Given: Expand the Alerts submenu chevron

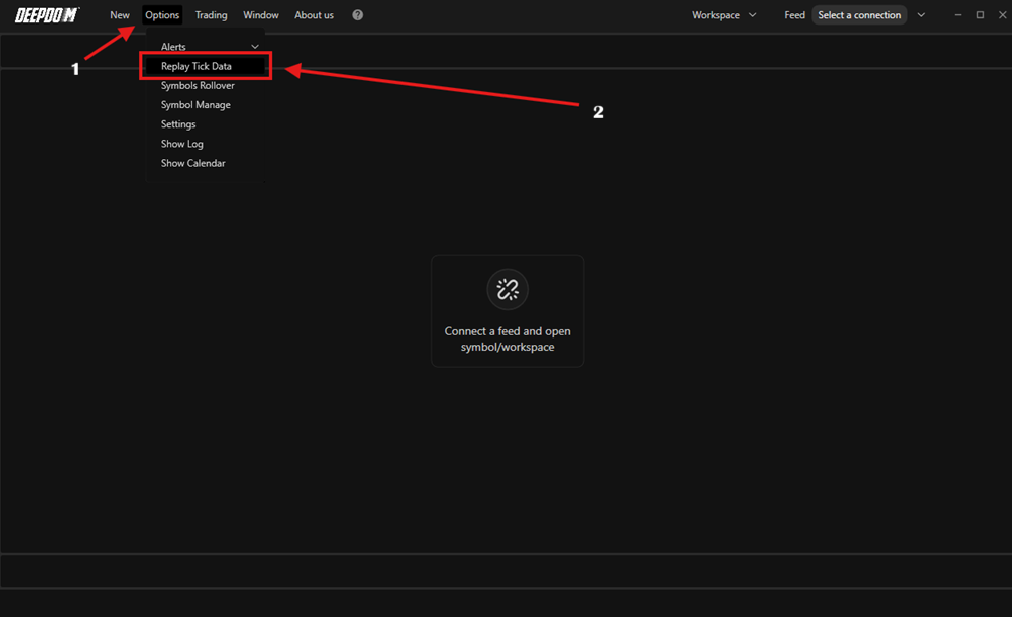Looking at the screenshot, I should coord(255,47).
